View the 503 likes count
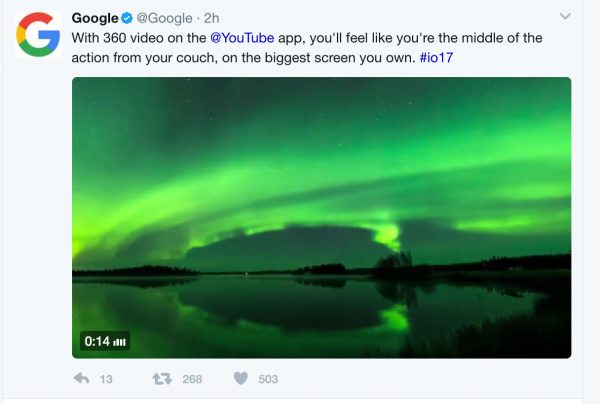600x404 pixels. pos(268,379)
